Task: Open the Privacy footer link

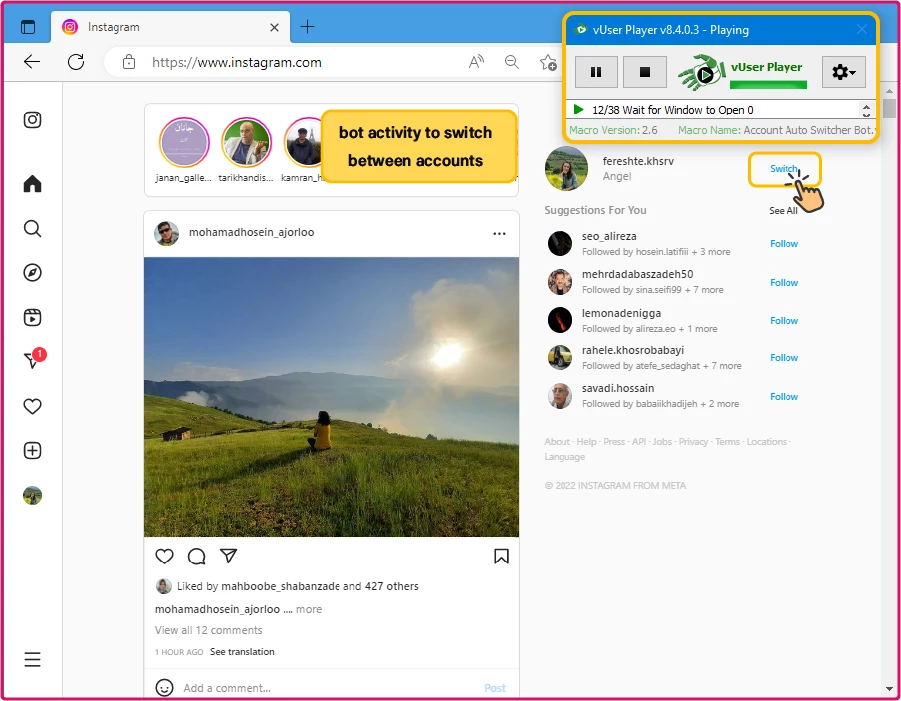Action: 693,441
